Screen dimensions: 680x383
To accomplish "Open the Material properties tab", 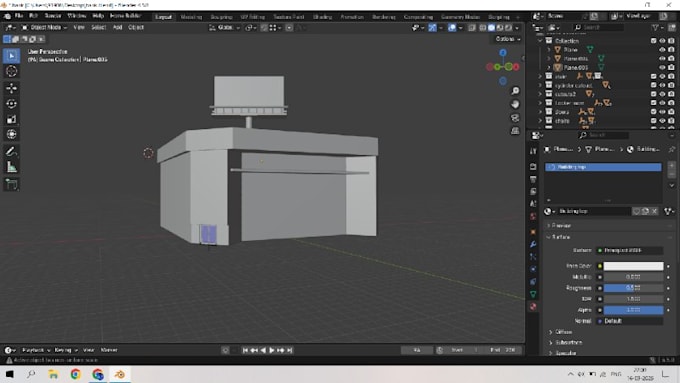I will pos(533,307).
